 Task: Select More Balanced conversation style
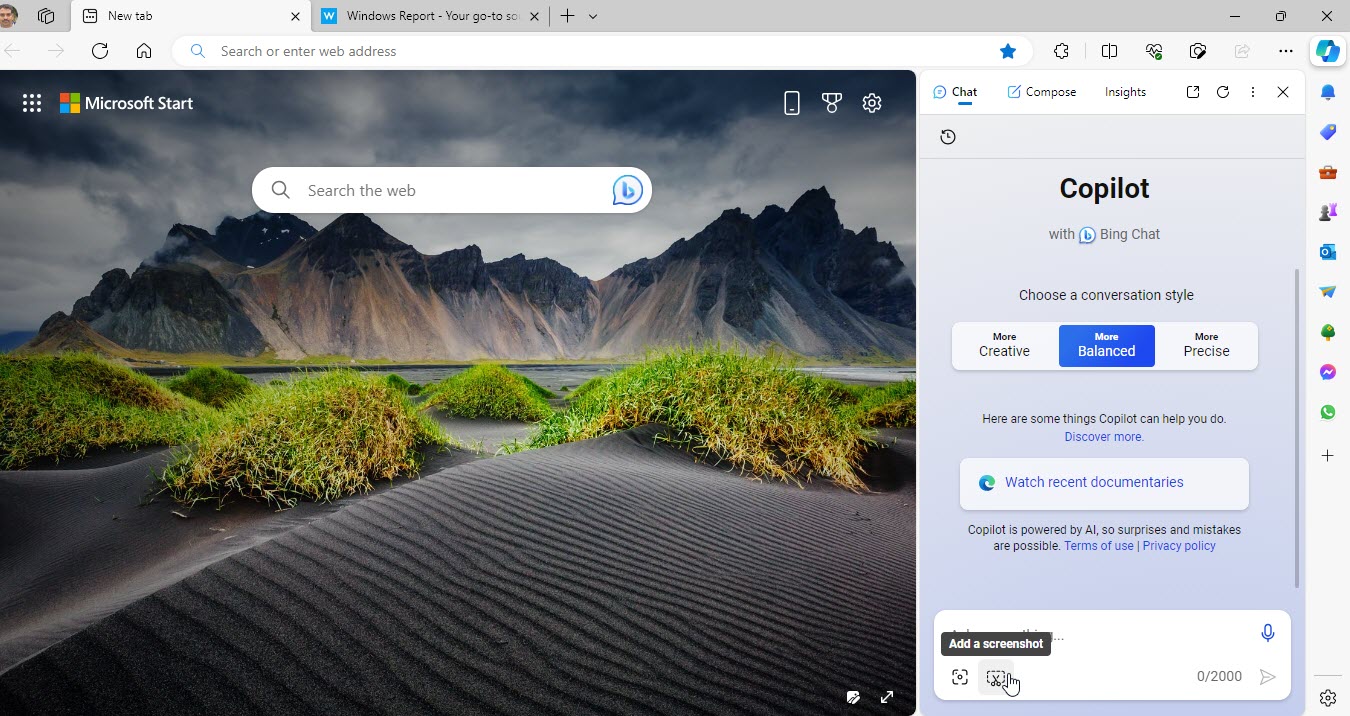coord(1106,345)
